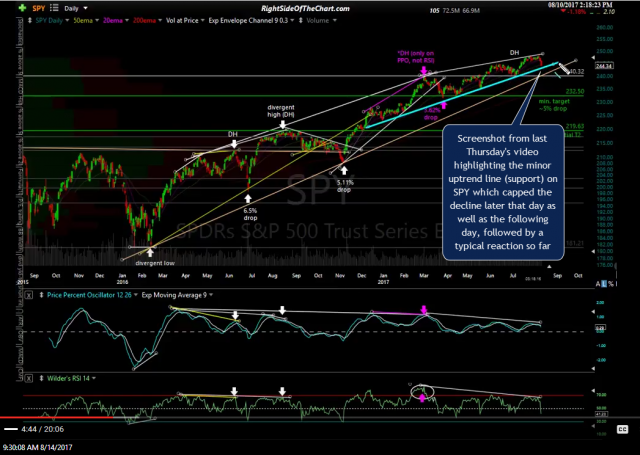
Task: Click the 244.34 current price label
Action: tap(604, 66)
